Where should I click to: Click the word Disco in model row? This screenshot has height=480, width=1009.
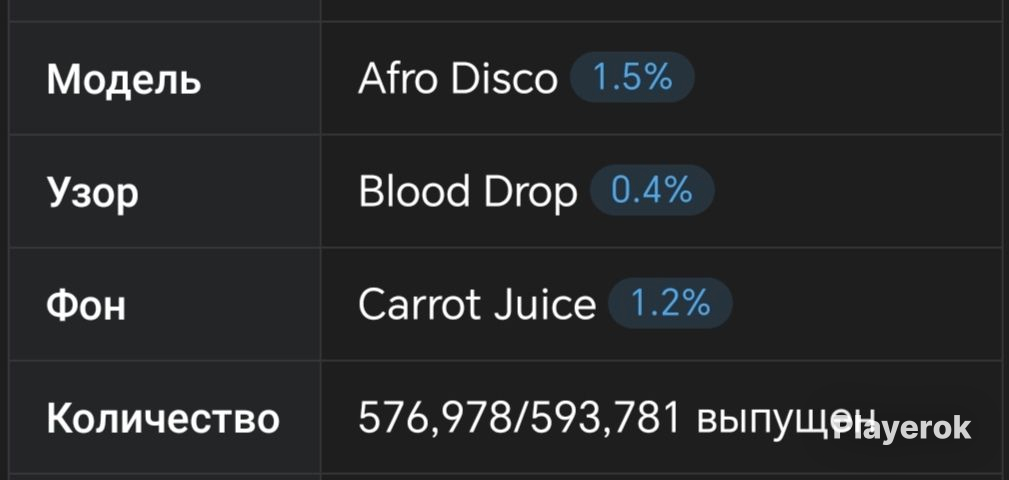(x=504, y=79)
